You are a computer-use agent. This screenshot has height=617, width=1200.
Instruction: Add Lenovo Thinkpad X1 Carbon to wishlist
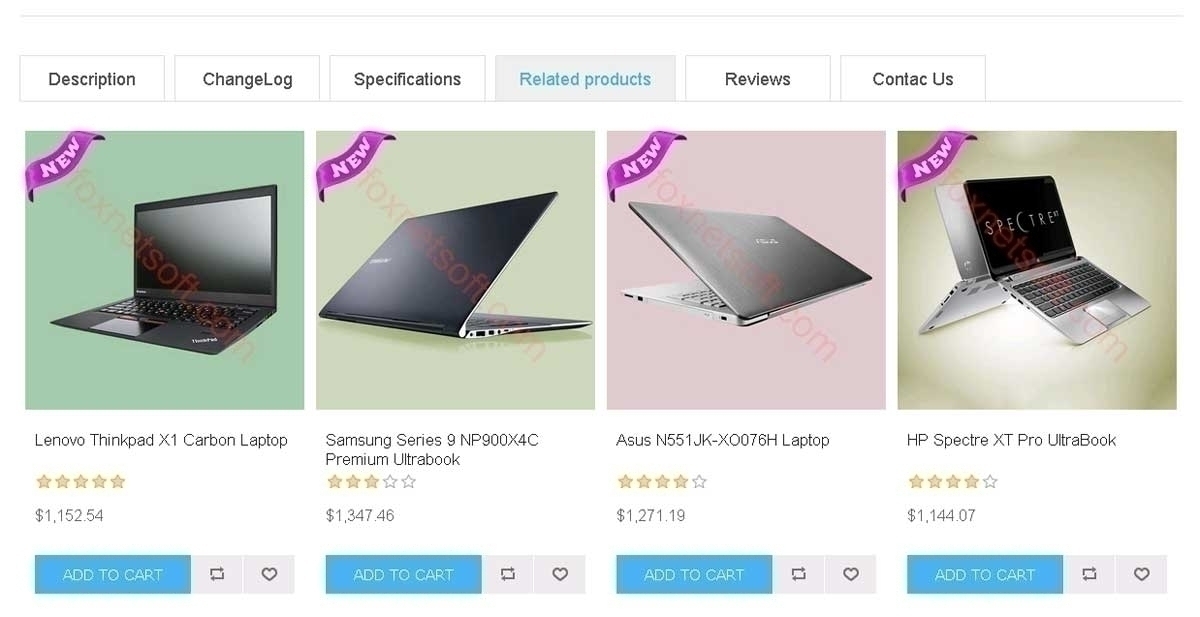tap(269, 574)
